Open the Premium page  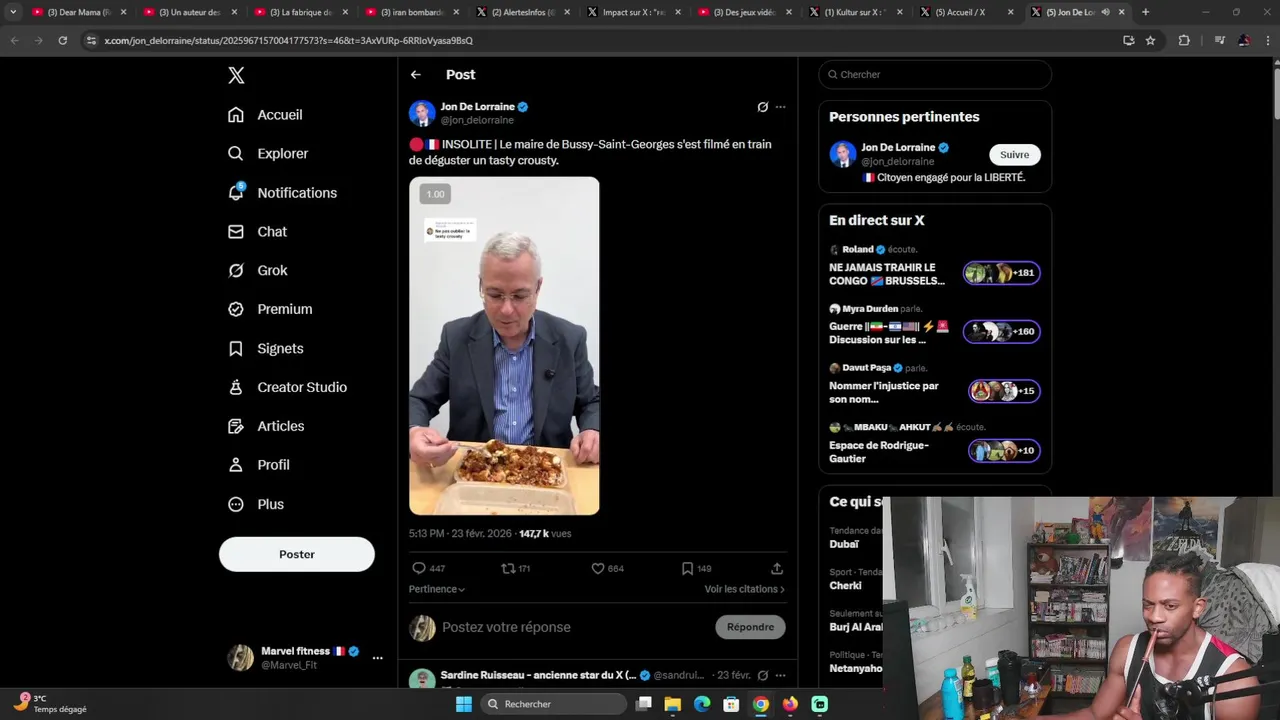tap(270, 310)
